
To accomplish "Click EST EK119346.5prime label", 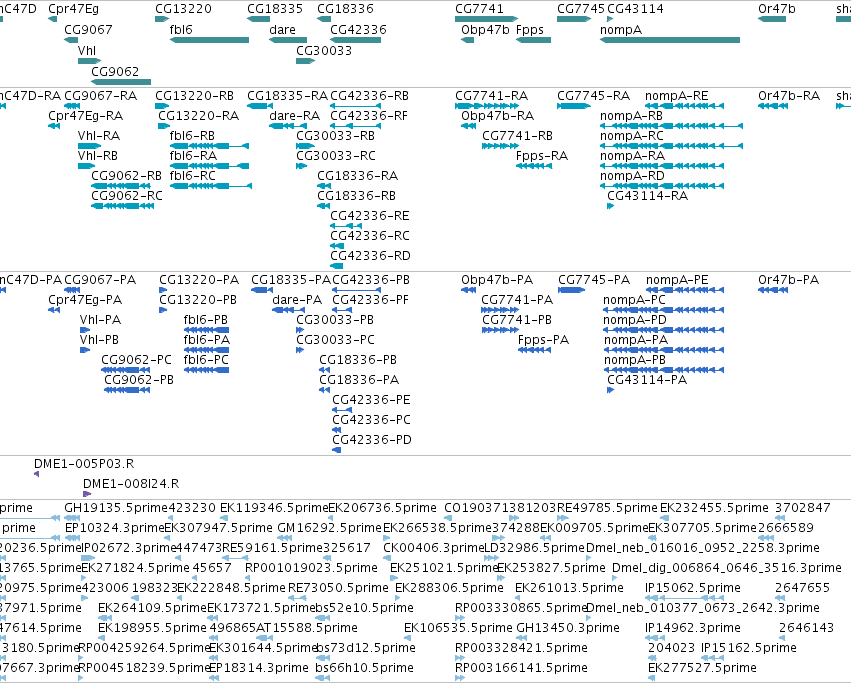I will pyautogui.click(x=274, y=508).
